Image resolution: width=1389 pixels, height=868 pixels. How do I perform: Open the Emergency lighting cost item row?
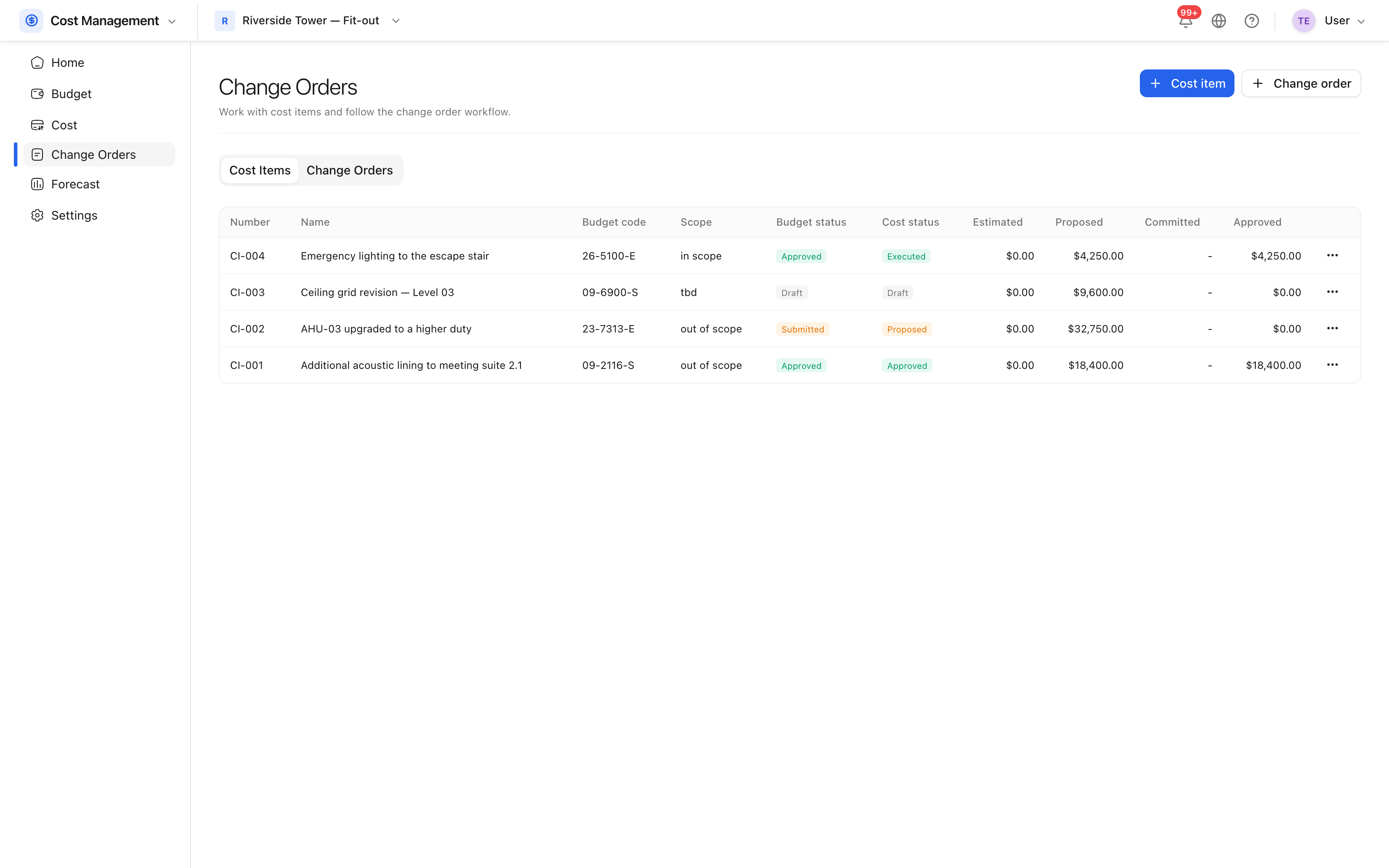click(789, 256)
